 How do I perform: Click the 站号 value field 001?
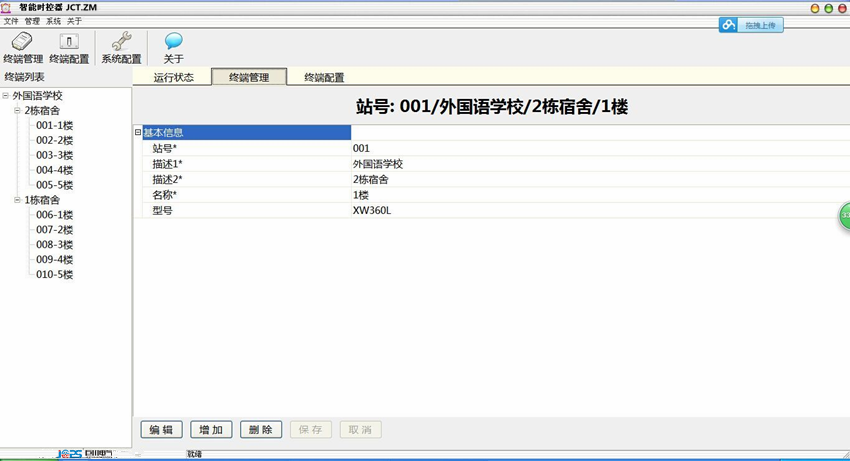361,148
